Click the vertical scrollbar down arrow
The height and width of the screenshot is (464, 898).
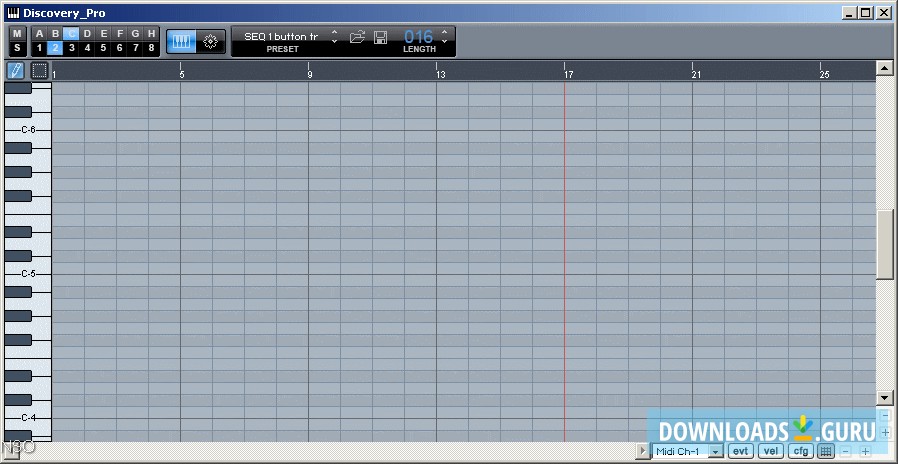tap(885, 398)
